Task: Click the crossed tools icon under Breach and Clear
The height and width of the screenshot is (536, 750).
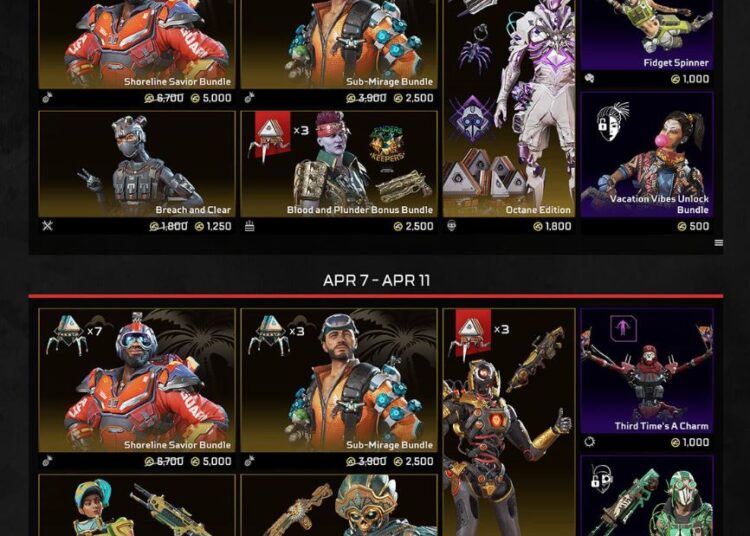Action: (x=47, y=226)
